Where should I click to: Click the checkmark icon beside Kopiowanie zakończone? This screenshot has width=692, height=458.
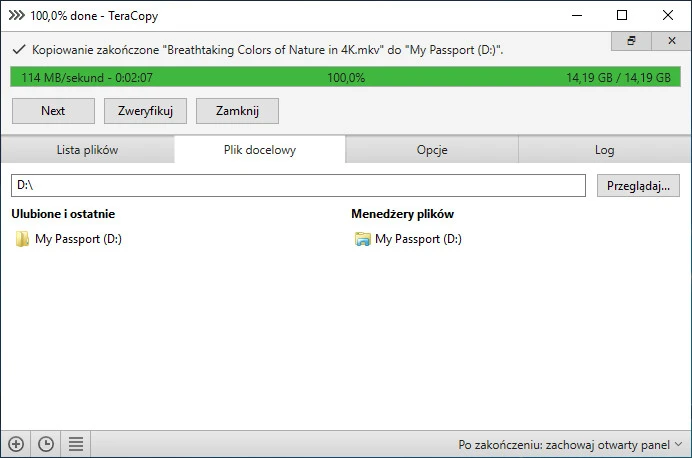click(19, 49)
